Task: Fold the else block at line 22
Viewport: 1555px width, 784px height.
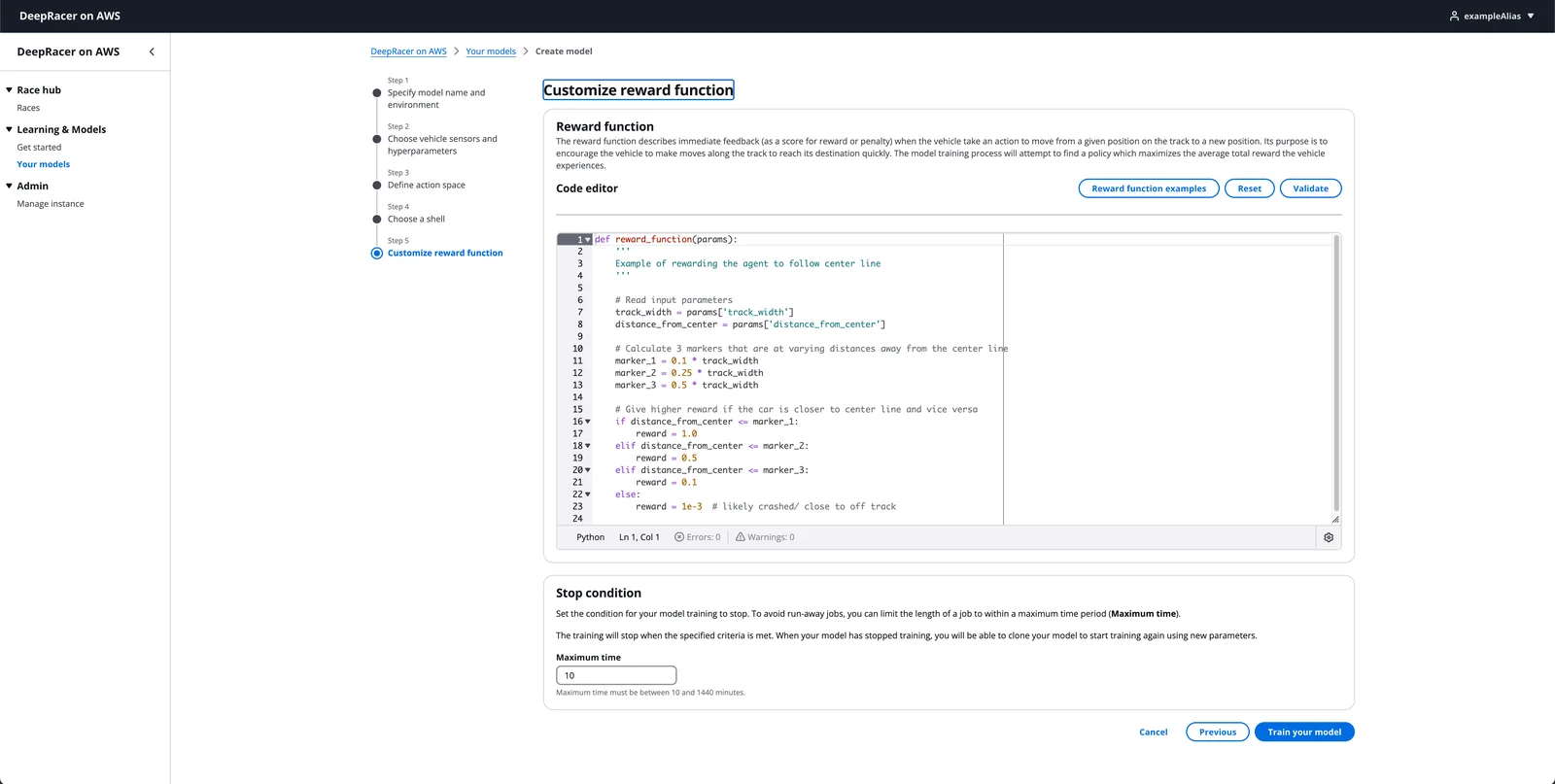Action: pos(588,494)
